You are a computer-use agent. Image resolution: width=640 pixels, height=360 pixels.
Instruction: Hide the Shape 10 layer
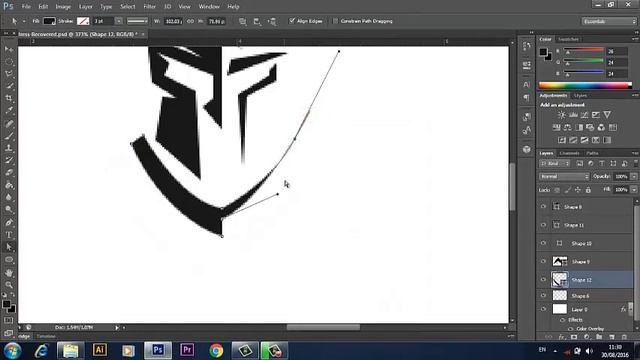543,243
